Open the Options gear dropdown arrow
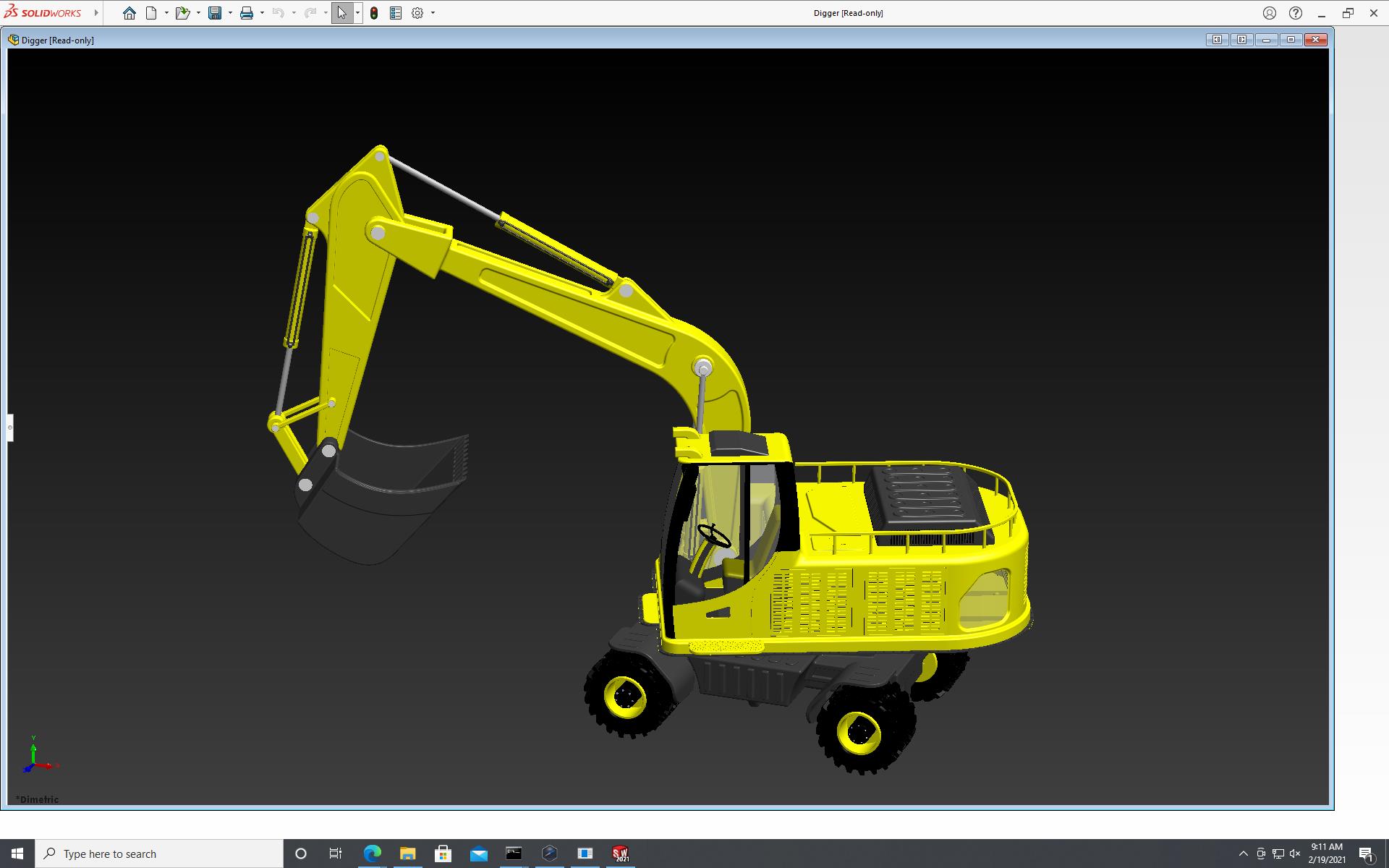Image resolution: width=1389 pixels, height=868 pixels. point(433,13)
